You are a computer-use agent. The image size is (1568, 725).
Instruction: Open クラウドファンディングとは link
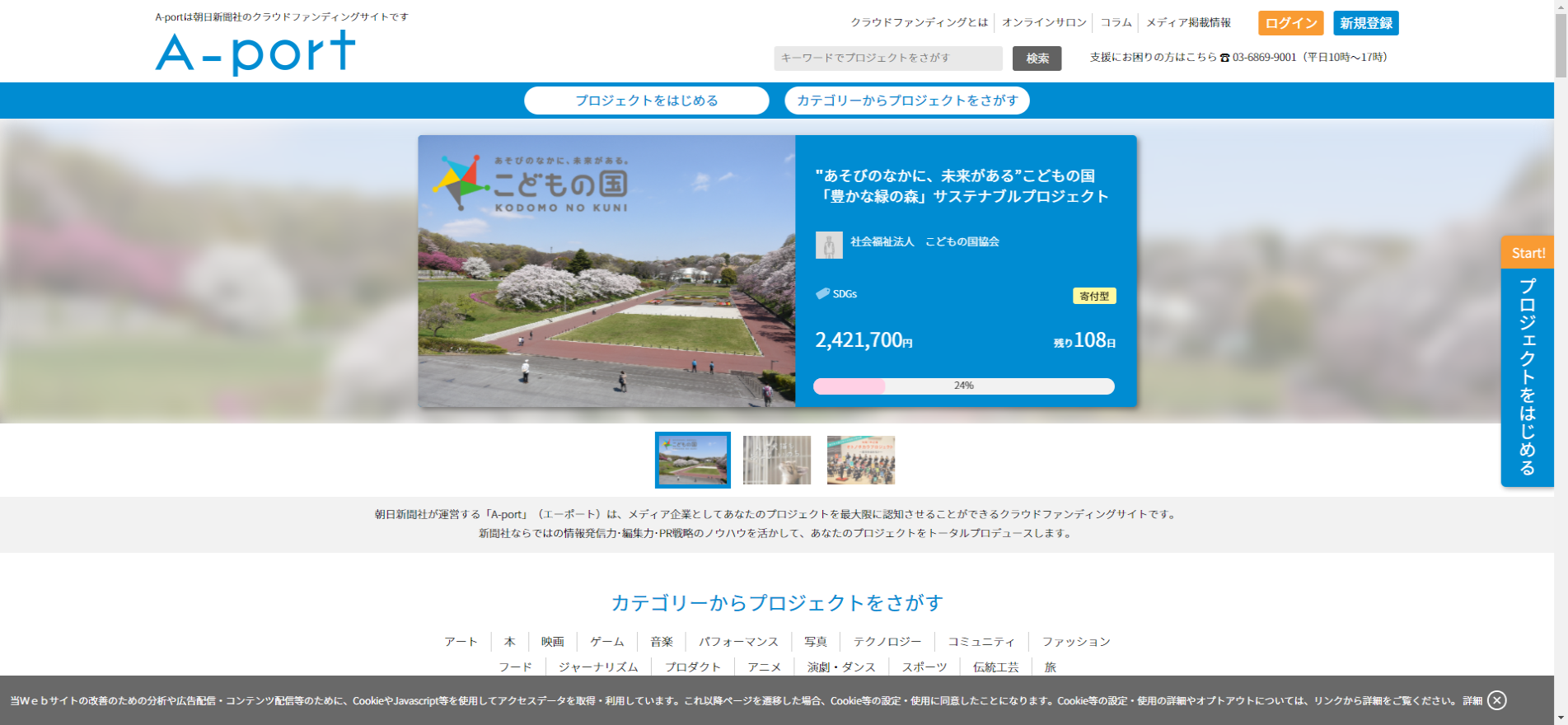pos(919,22)
